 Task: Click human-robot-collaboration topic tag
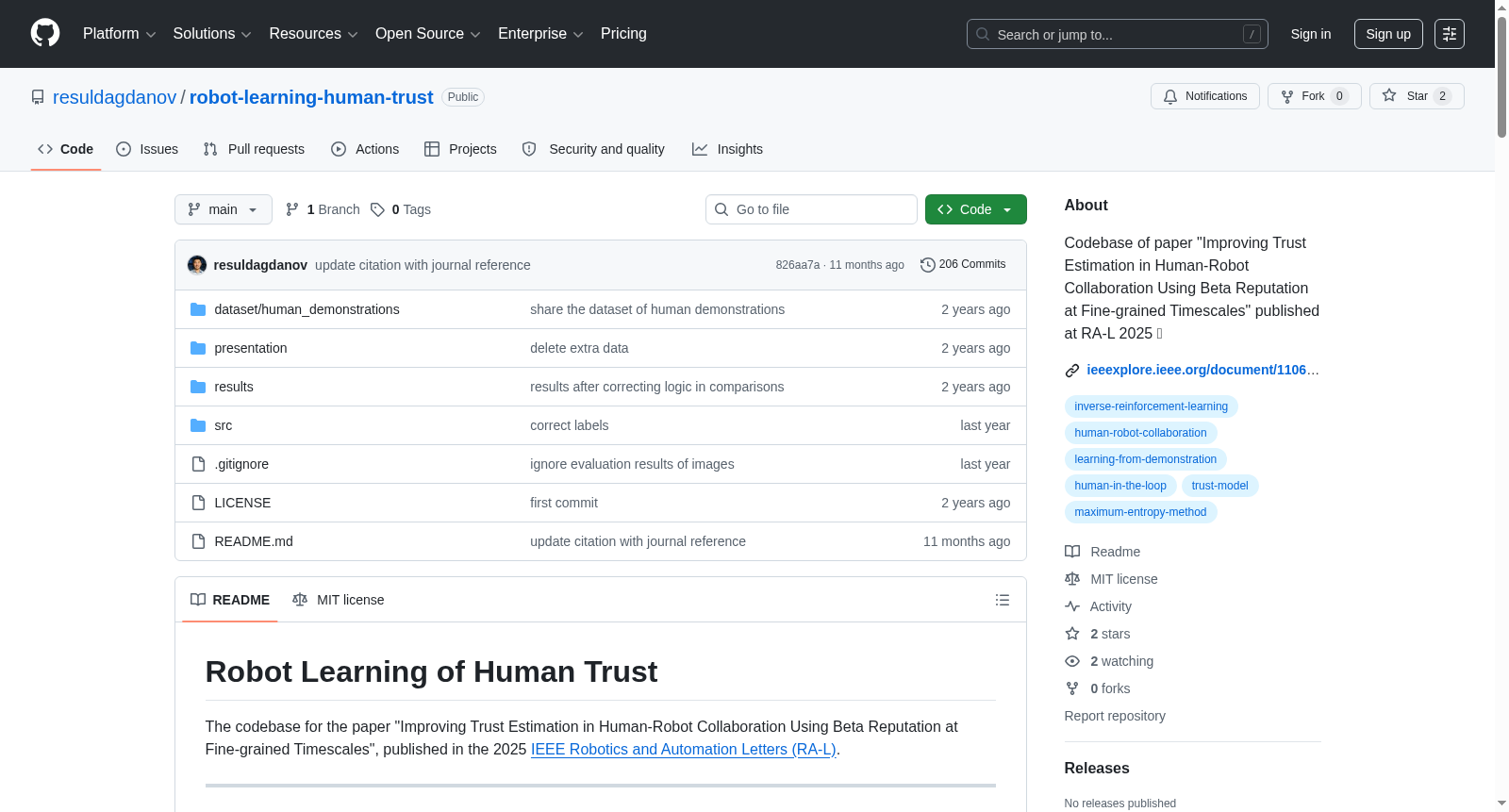tap(1140, 433)
